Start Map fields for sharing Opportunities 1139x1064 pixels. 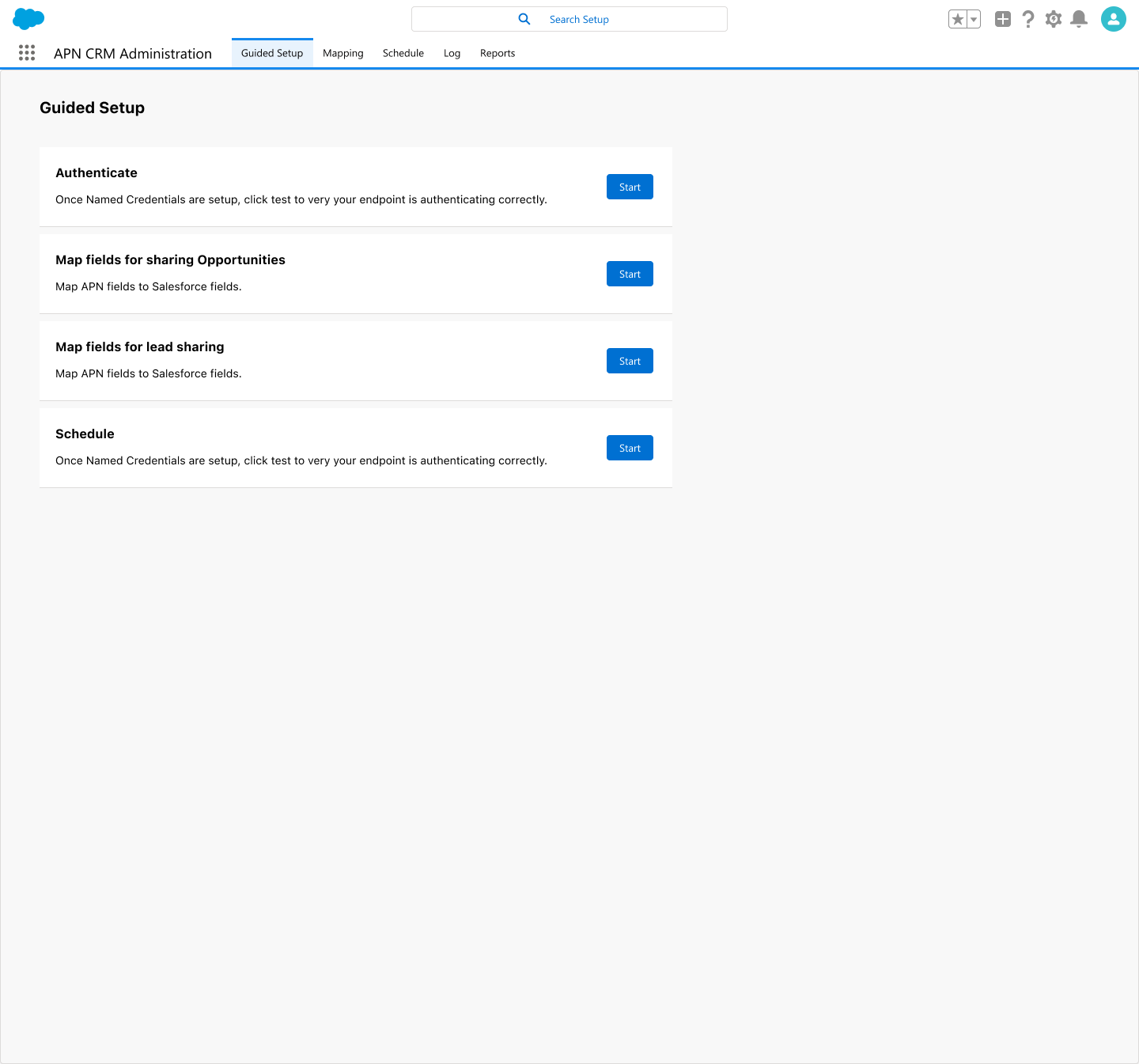pos(630,274)
